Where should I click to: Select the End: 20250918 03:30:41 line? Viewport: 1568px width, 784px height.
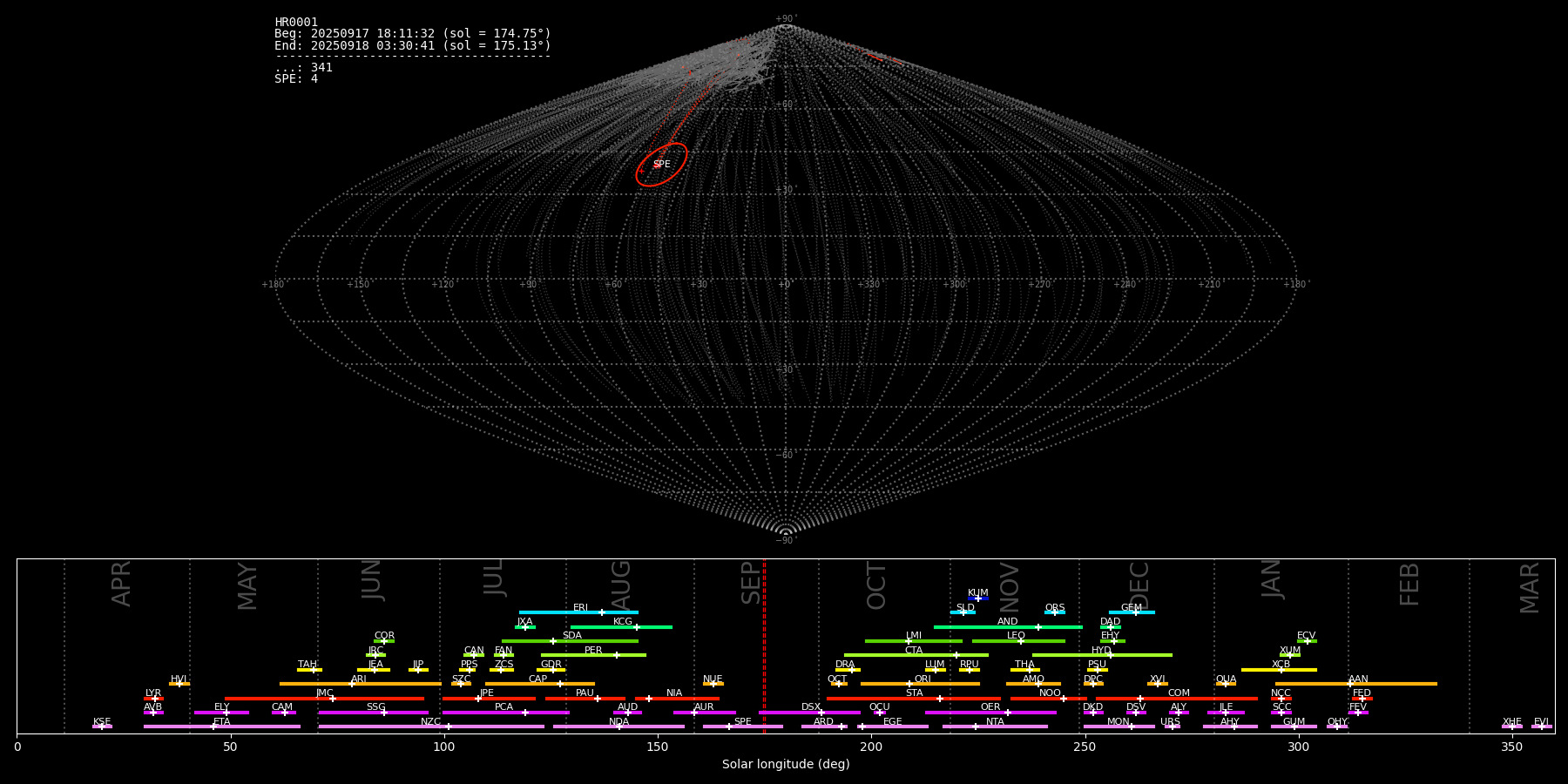tap(413, 45)
